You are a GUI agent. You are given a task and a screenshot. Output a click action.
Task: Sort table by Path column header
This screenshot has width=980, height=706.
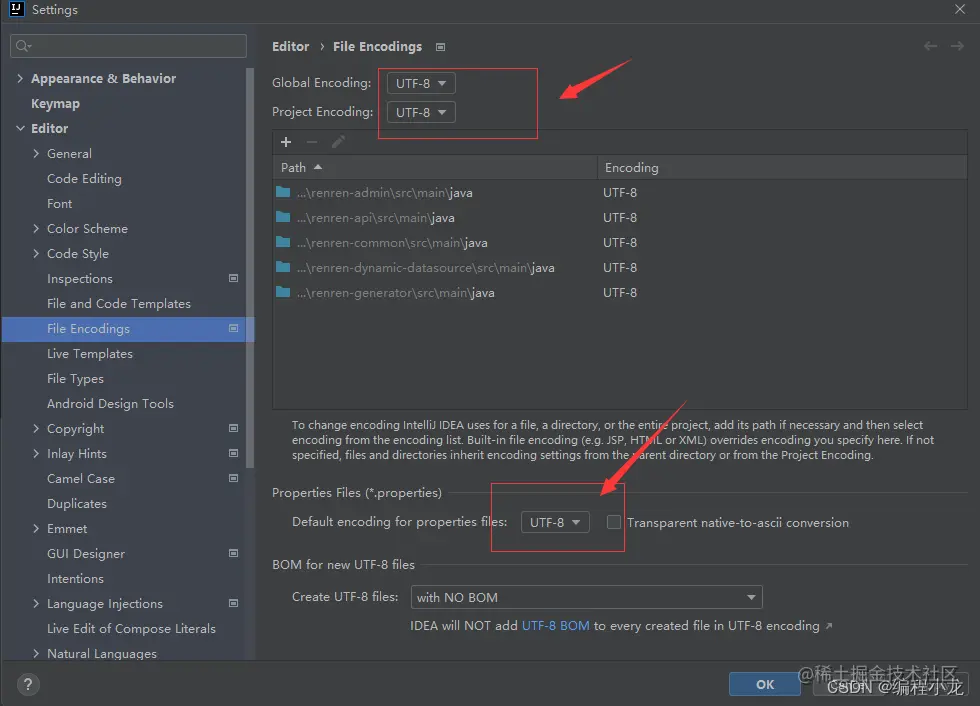pos(435,167)
